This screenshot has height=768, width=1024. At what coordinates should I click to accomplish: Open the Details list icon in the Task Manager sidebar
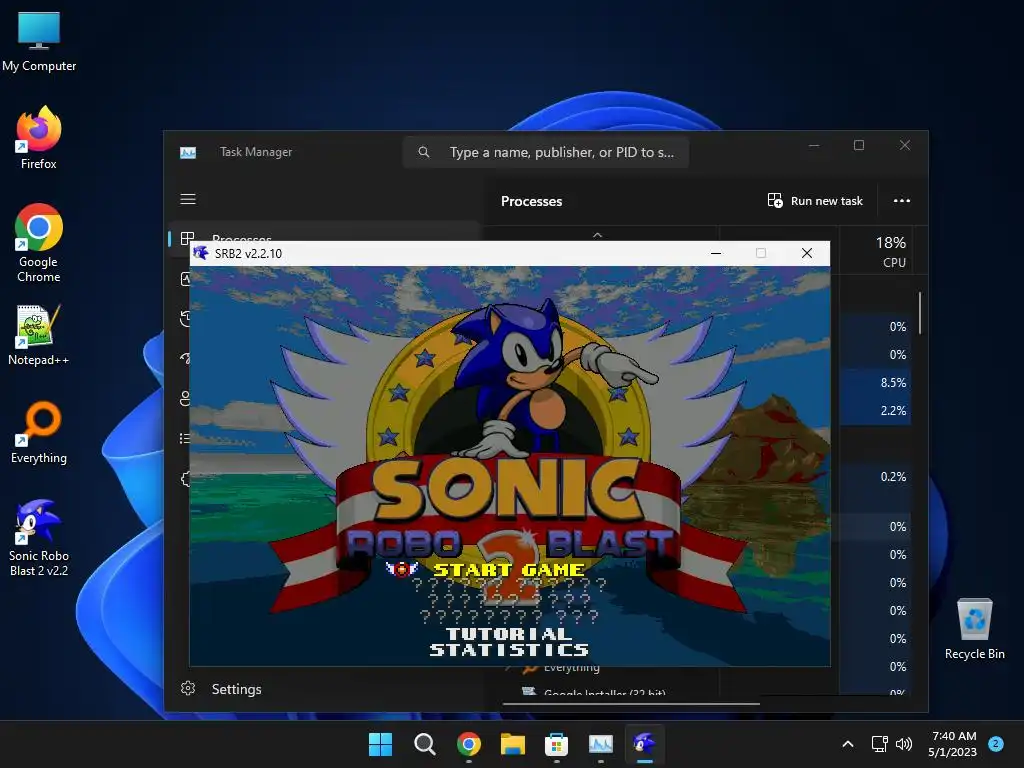[185, 438]
